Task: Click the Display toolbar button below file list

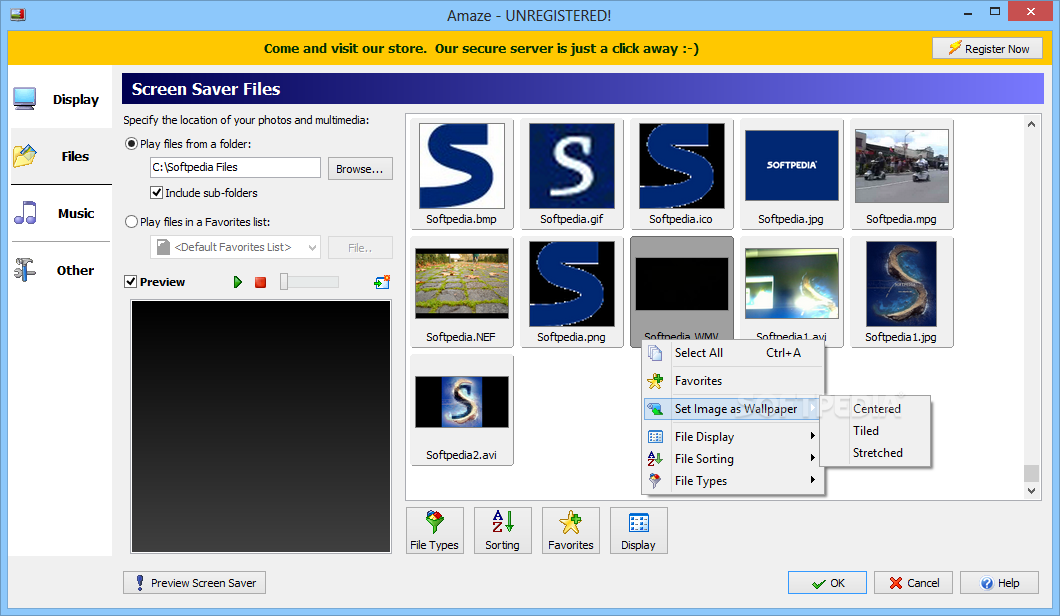Action: 638,531
